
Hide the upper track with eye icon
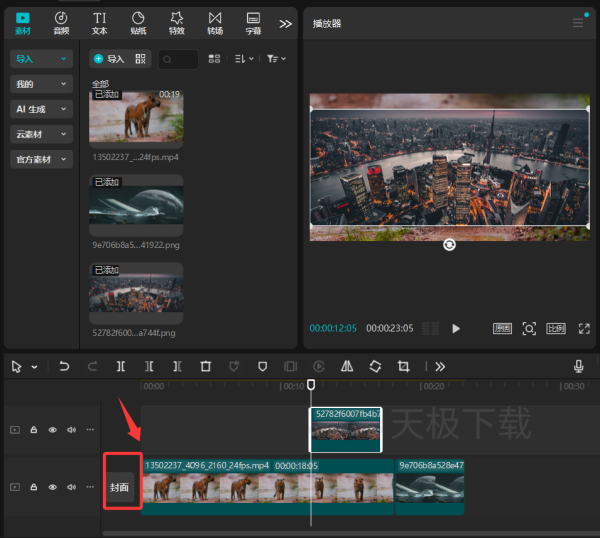52,430
